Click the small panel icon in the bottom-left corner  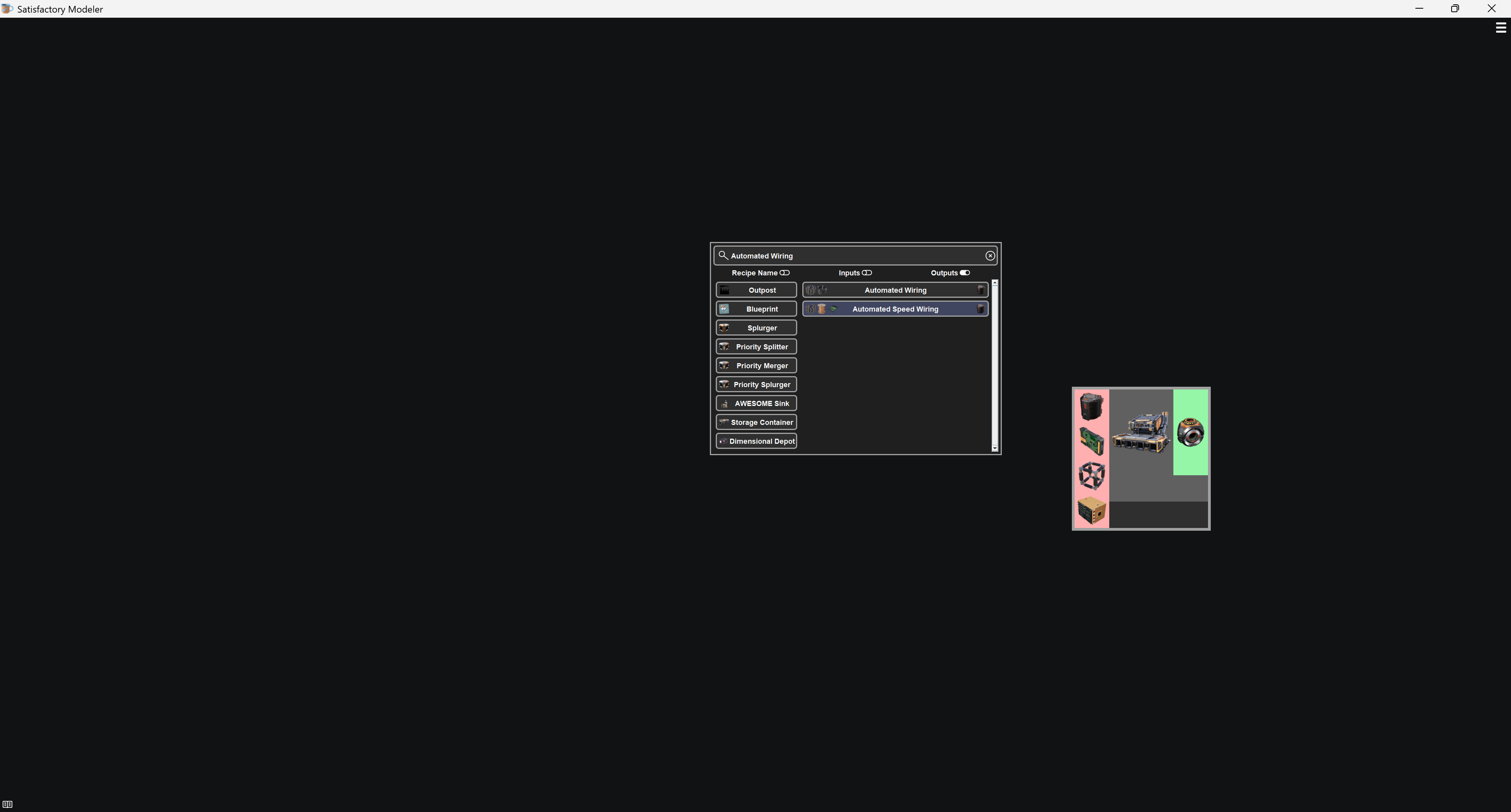point(7,805)
